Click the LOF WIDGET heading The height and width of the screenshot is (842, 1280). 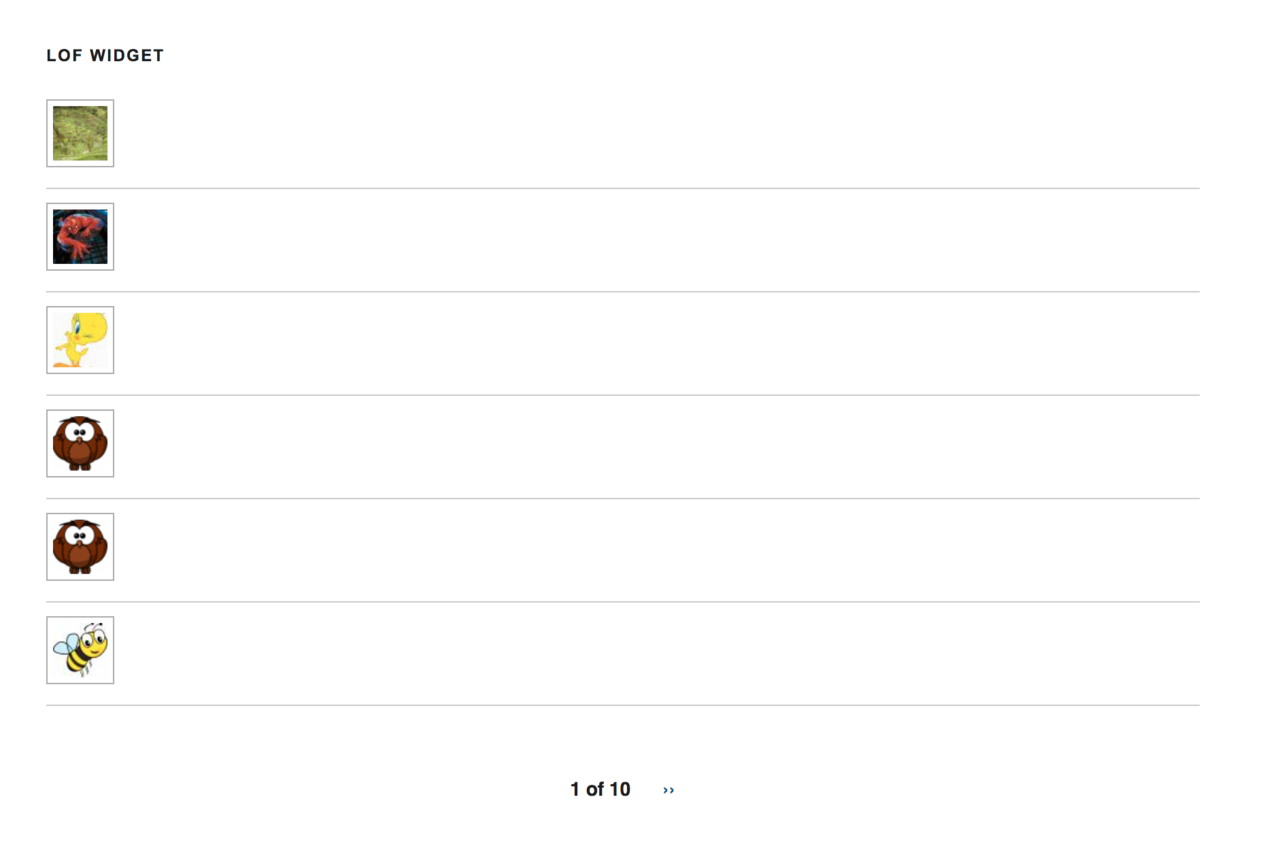click(x=105, y=56)
